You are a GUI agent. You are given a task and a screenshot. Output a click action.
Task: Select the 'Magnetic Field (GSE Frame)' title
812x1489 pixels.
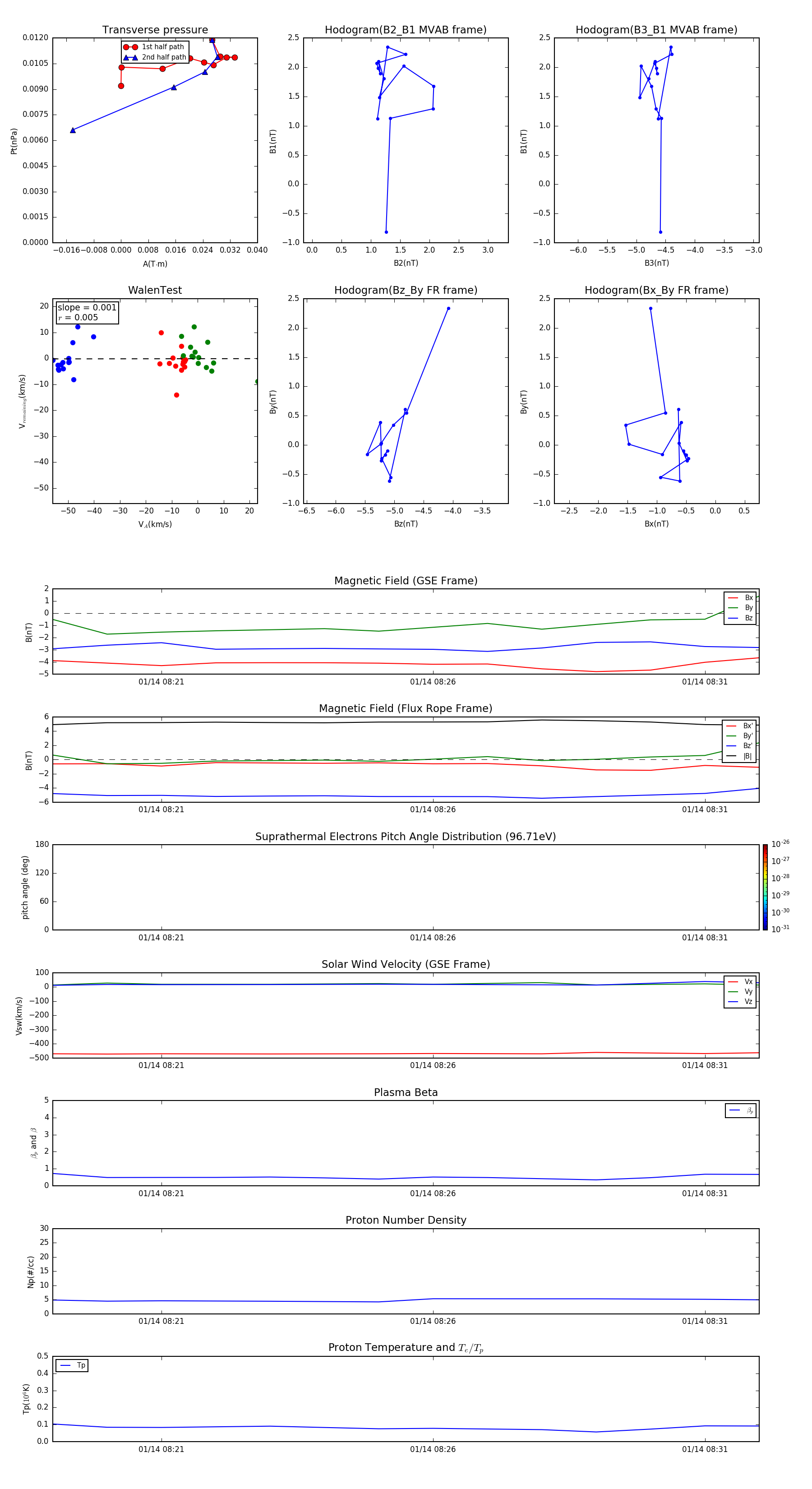(406, 581)
